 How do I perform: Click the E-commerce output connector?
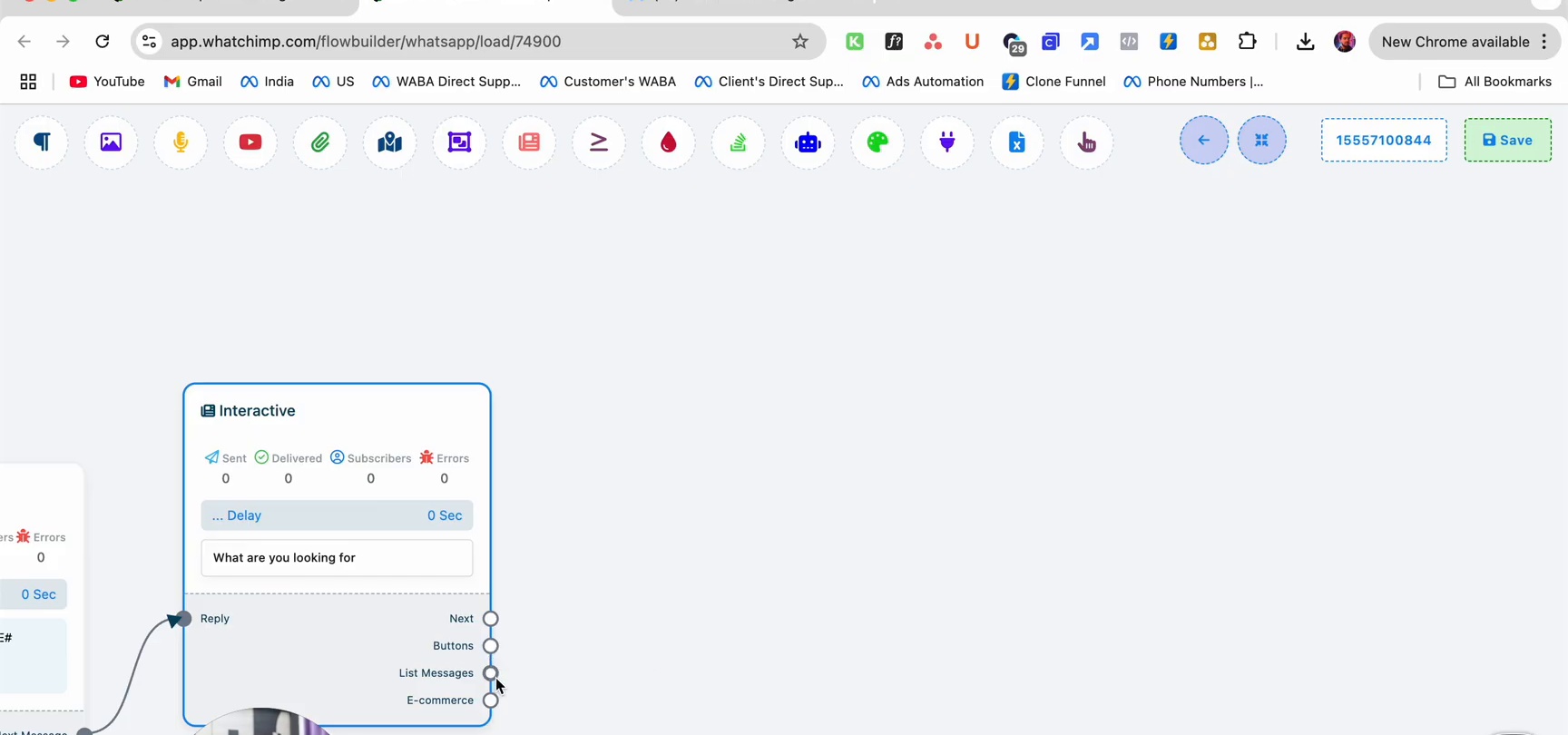pyautogui.click(x=491, y=701)
